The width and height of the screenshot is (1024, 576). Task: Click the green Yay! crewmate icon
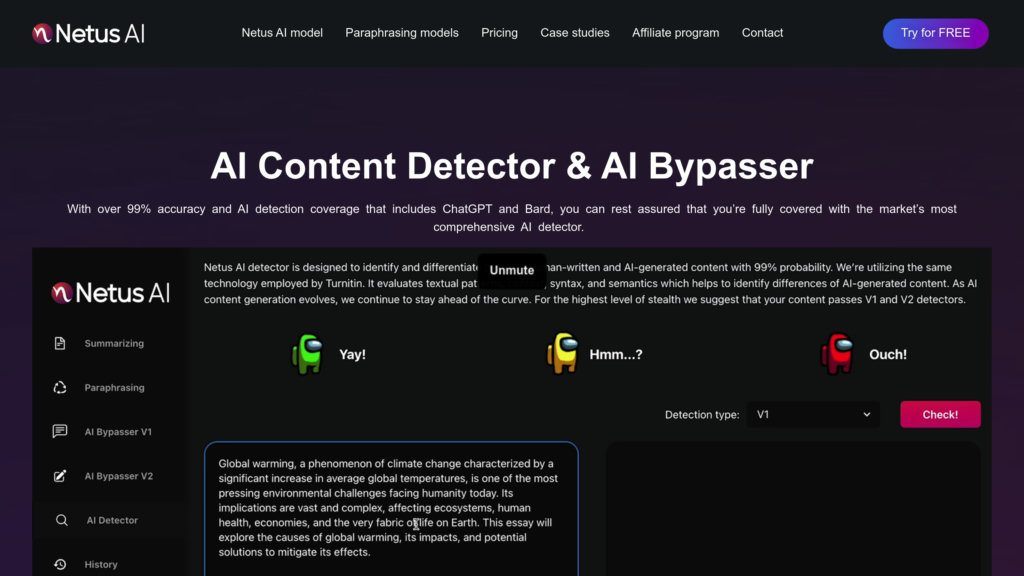[308, 354]
